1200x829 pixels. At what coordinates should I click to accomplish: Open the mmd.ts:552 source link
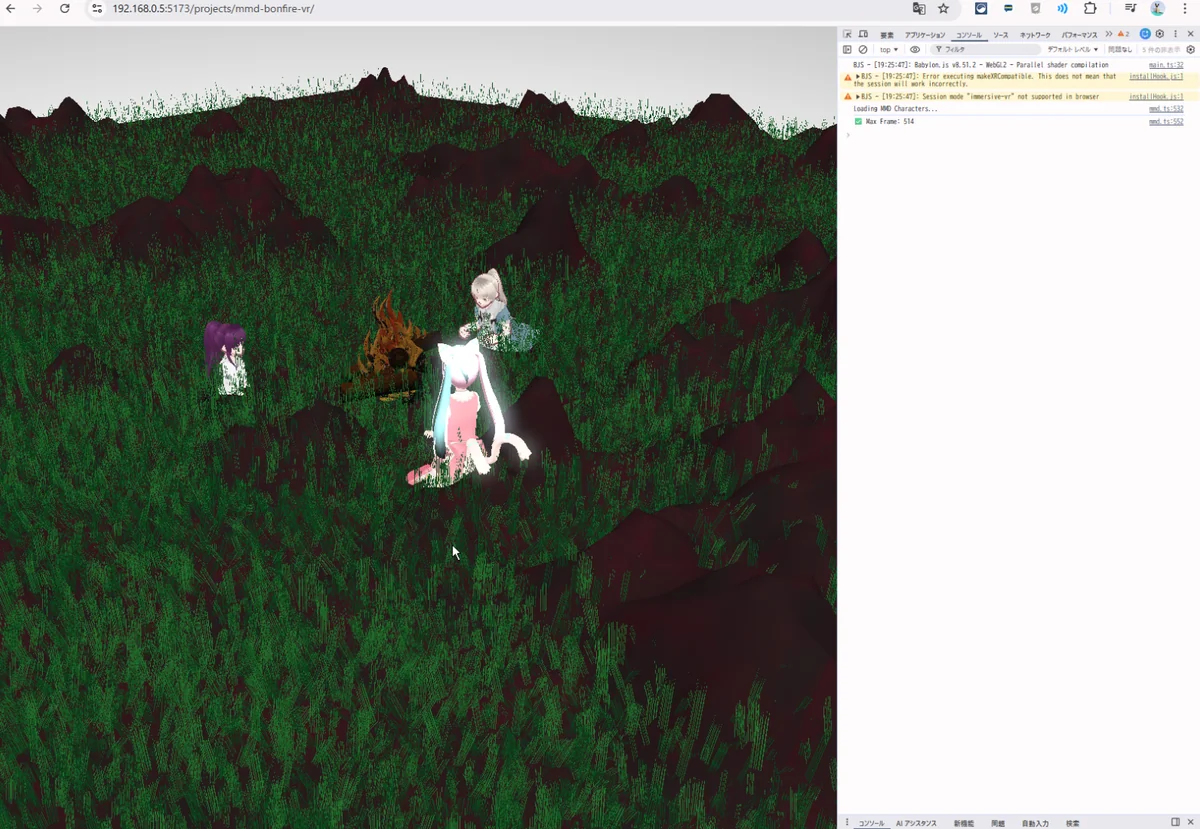tap(1166, 121)
